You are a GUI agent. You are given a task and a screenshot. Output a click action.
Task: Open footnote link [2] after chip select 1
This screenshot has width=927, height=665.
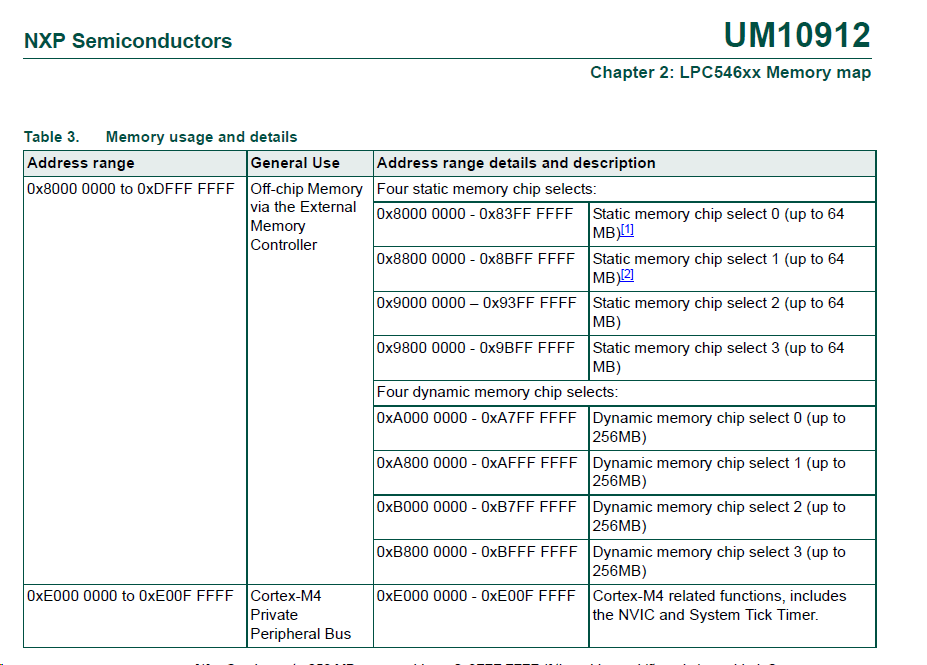tap(627, 275)
